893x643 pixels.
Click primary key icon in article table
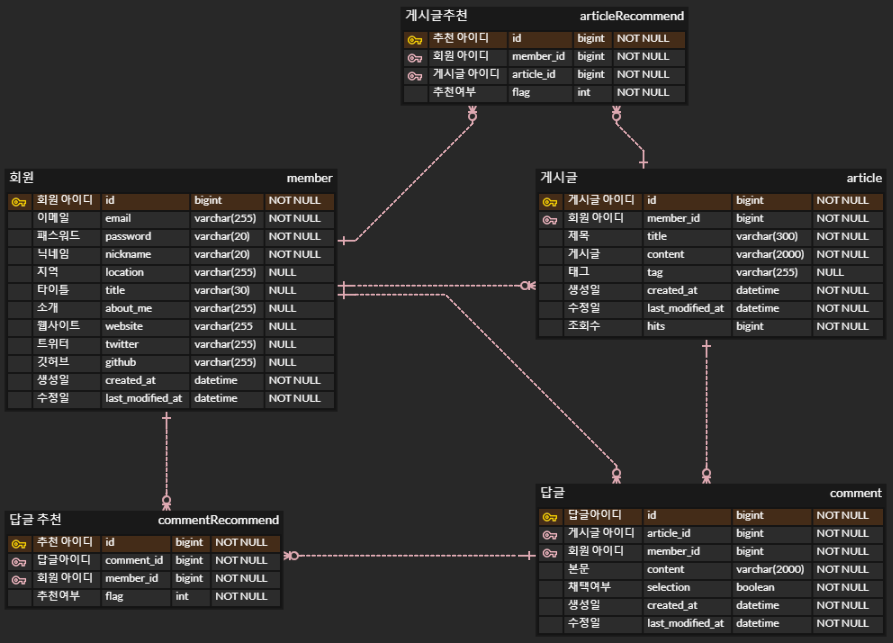coord(550,202)
